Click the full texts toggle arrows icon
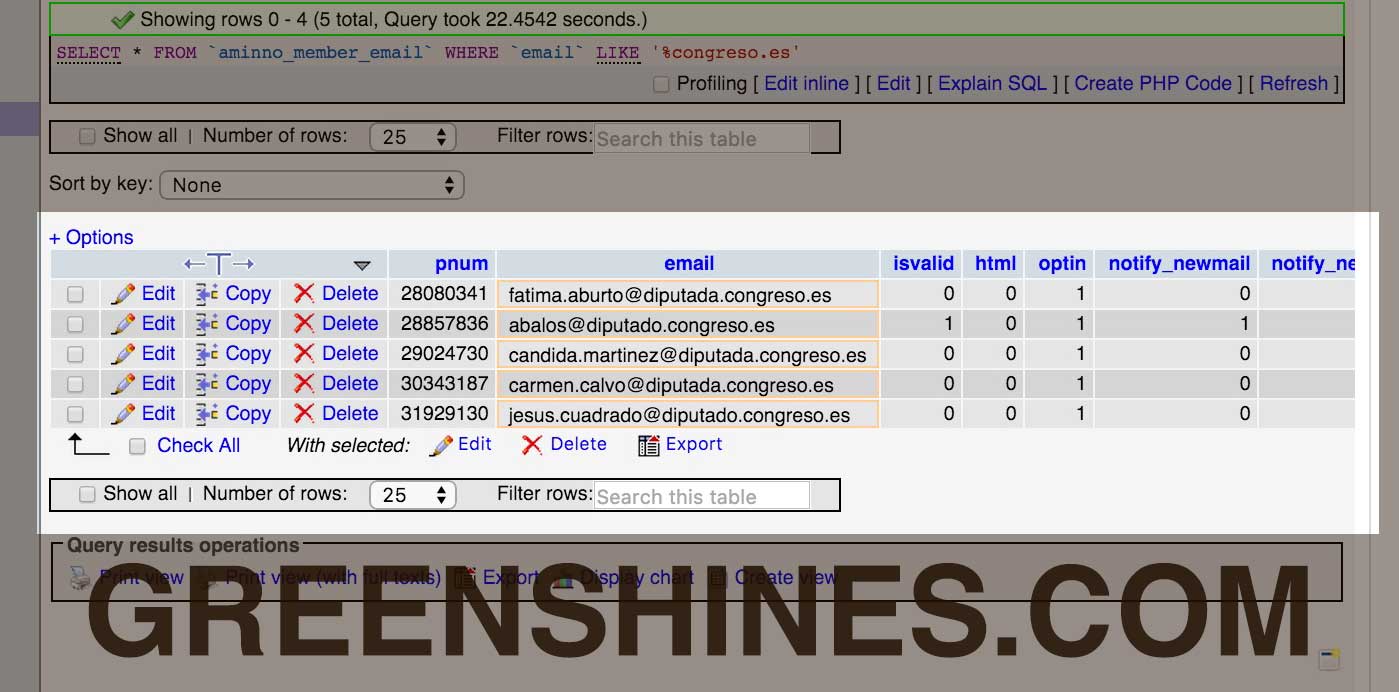 (x=219, y=264)
